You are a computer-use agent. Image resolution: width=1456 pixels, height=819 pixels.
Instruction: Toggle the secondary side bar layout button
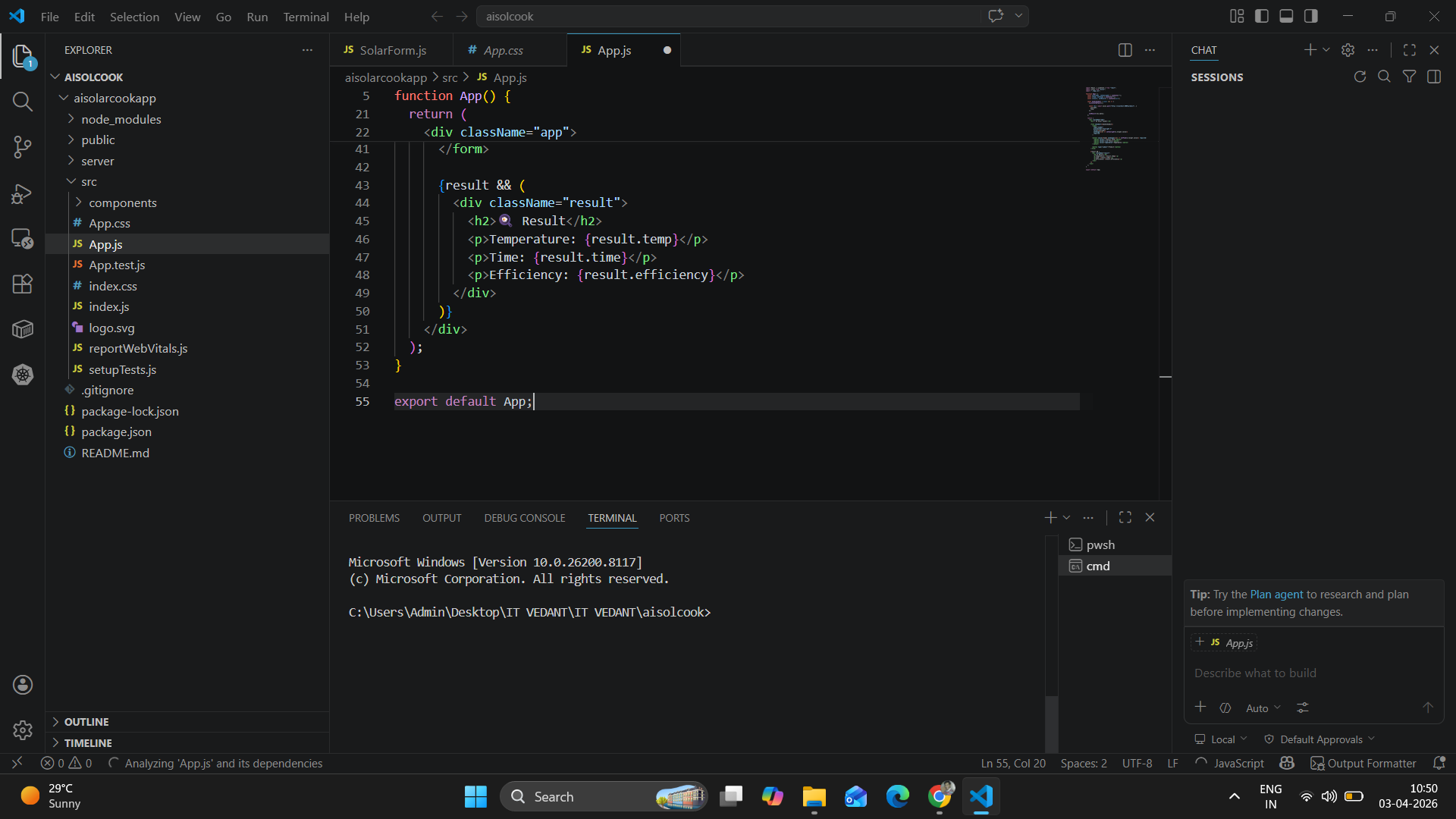coord(1311,16)
